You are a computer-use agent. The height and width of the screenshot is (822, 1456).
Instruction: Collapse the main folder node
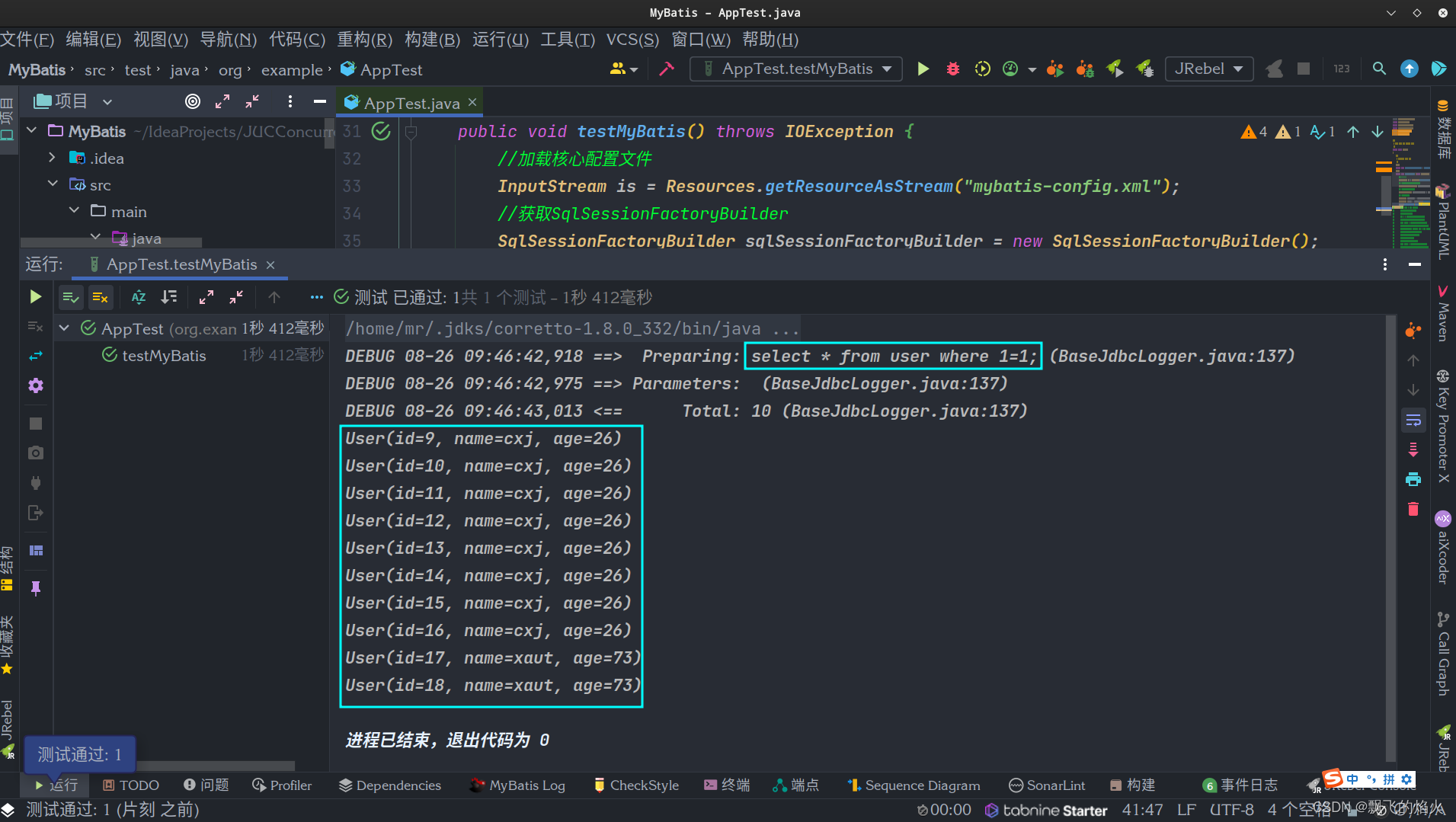point(73,211)
